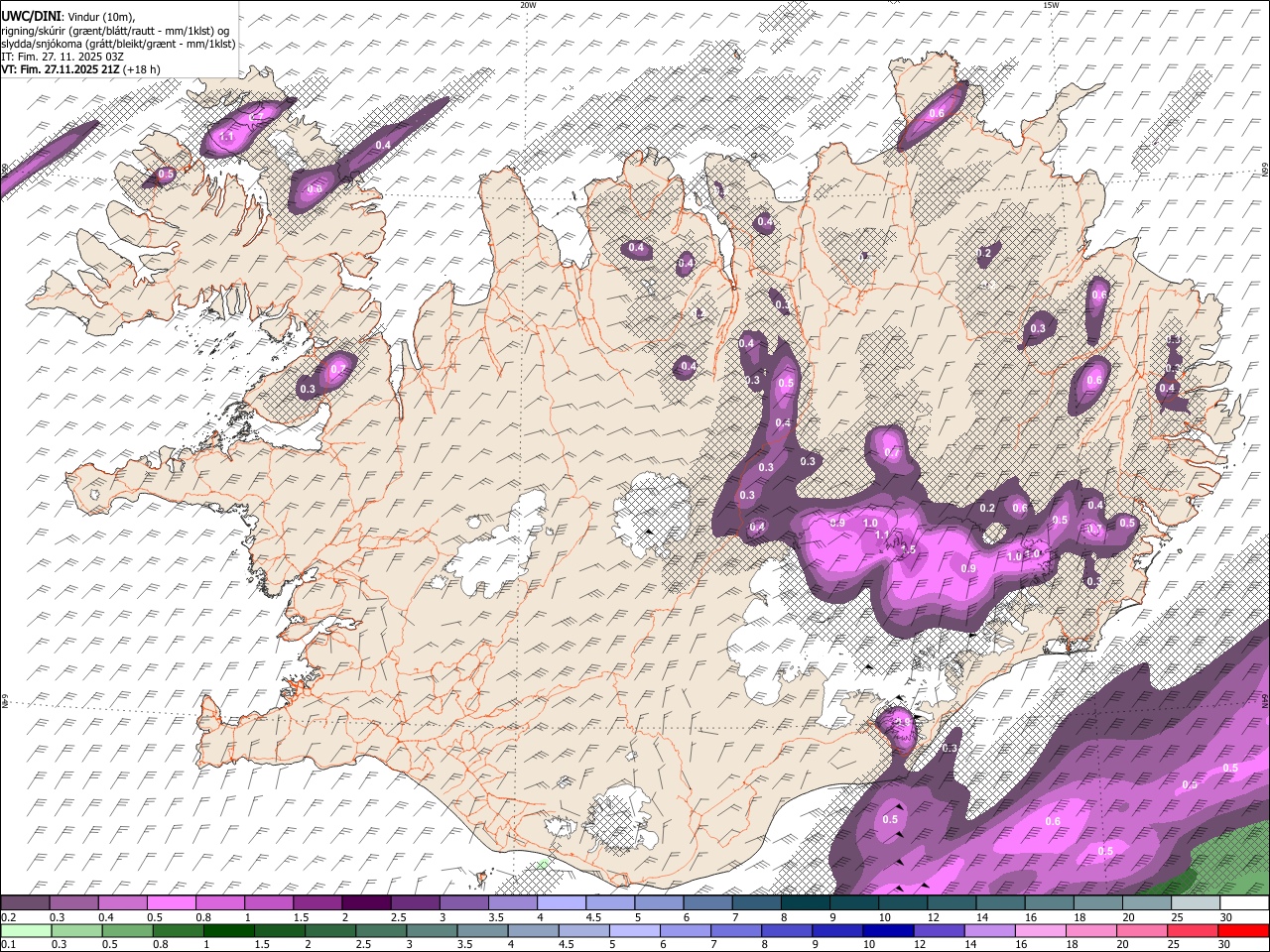Pick the bright pink swatch between 0.5 and 0.8
The width and height of the screenshot is (1270, 952).
click(x=172, y=902)
